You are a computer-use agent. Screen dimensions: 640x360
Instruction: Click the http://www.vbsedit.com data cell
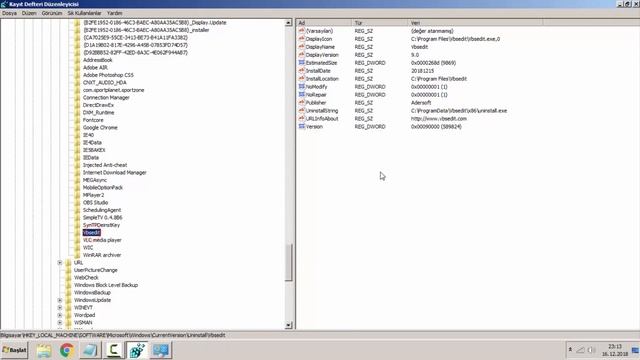click(439, 118)
